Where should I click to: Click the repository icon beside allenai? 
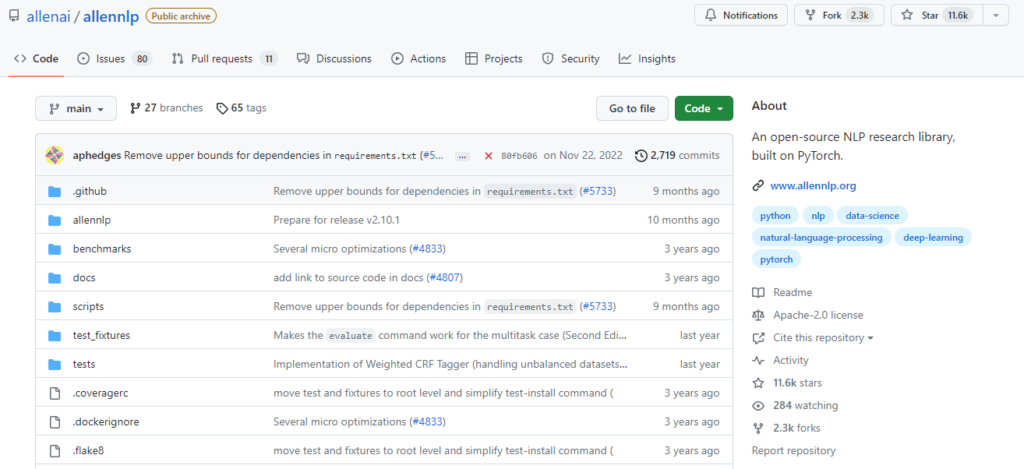click(x=14, y=16)
